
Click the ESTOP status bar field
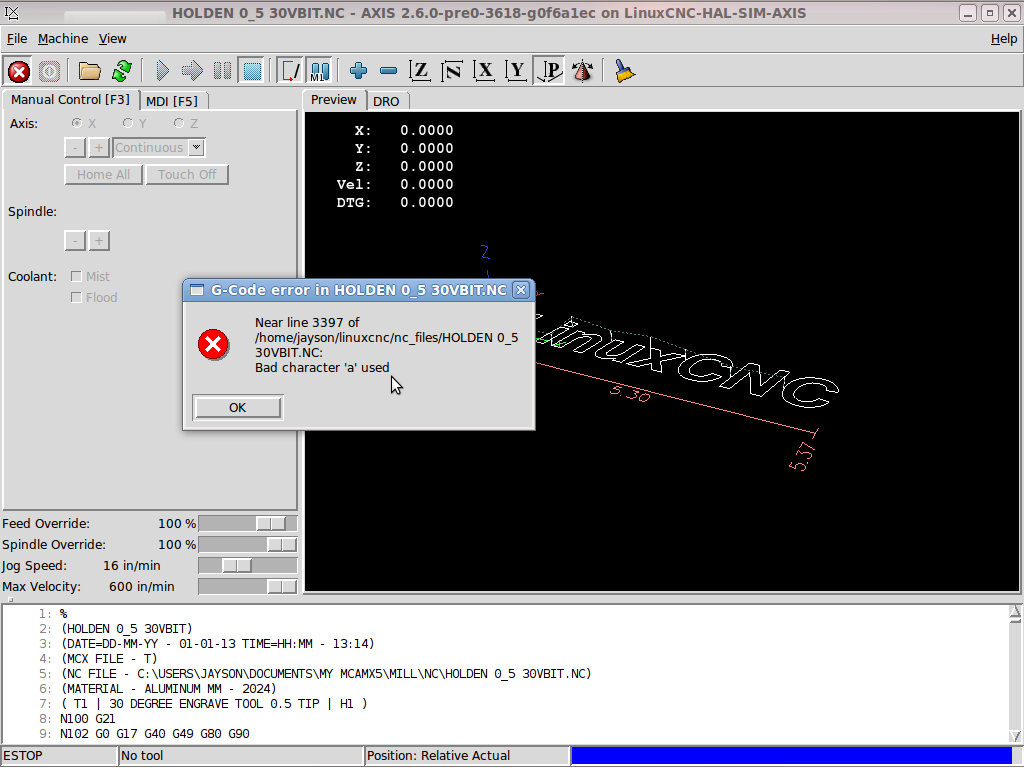click(x=59, y=756)
